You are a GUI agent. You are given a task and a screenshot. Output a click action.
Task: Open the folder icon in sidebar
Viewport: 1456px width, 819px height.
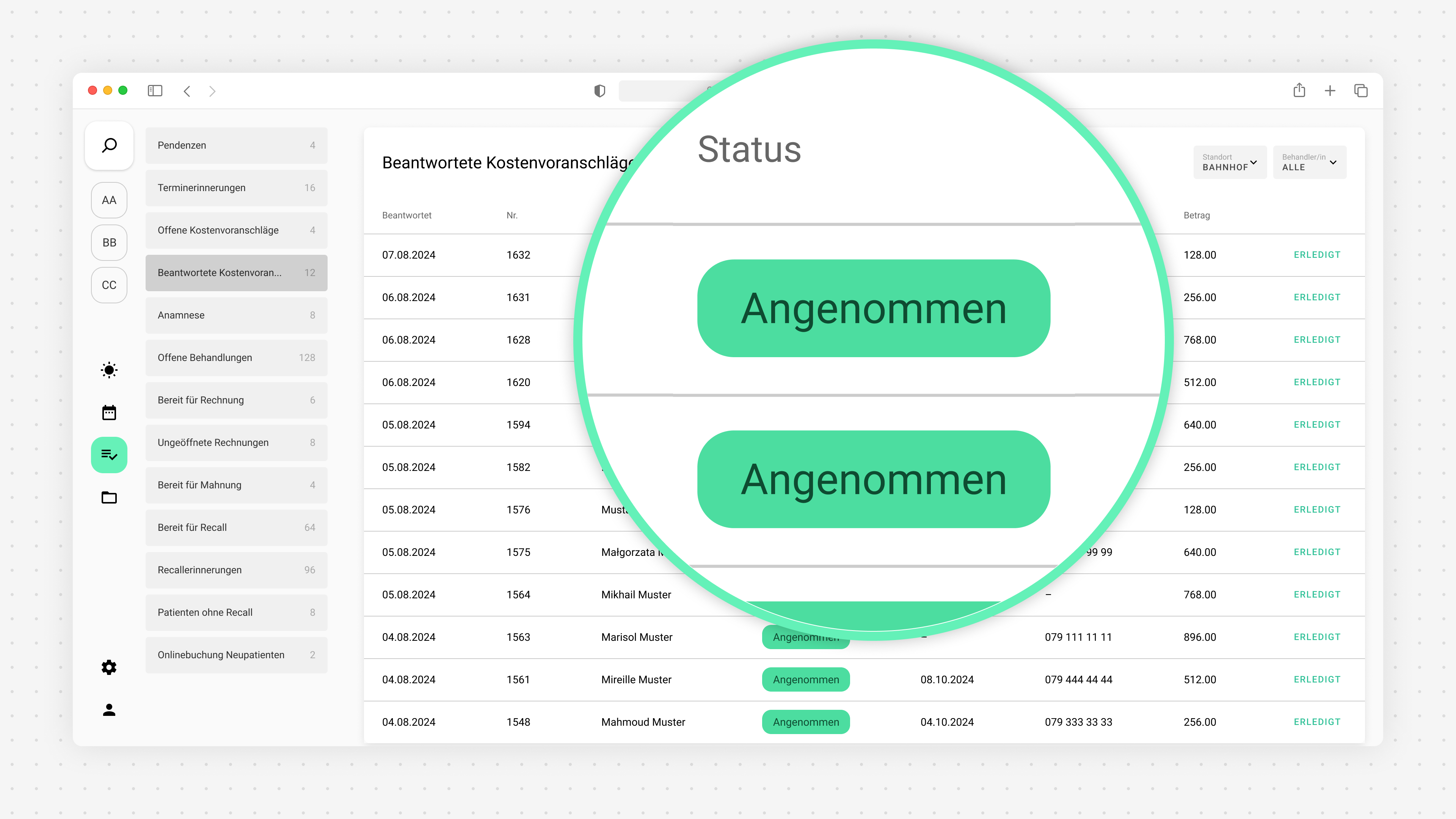point(109,497)
